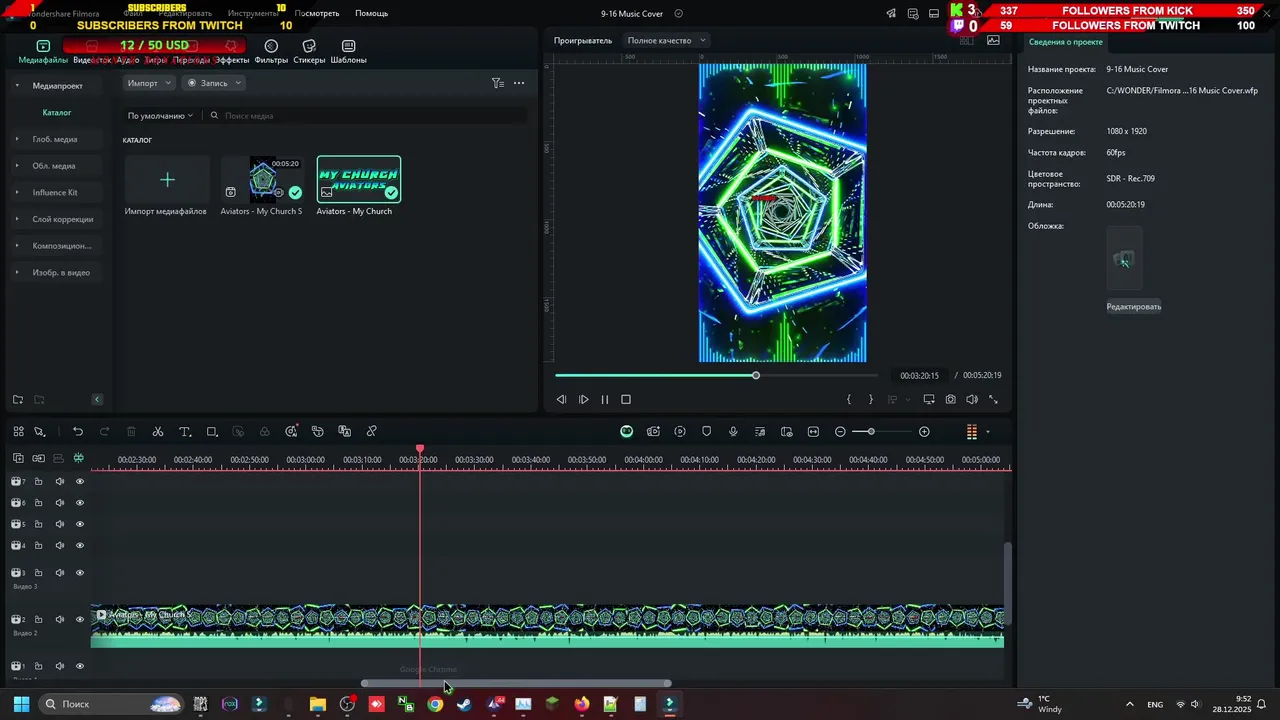Image resolution: width=1280 pixels, height=720 pixels.
Task: Enter fullscreen preview with the expand icon
Action: pos(993,399)
